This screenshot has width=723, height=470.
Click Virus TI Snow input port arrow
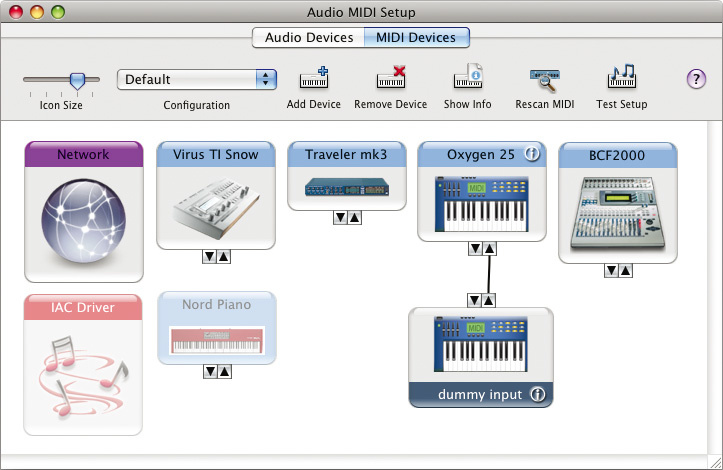pyautogui.click(x=224, y=256)
